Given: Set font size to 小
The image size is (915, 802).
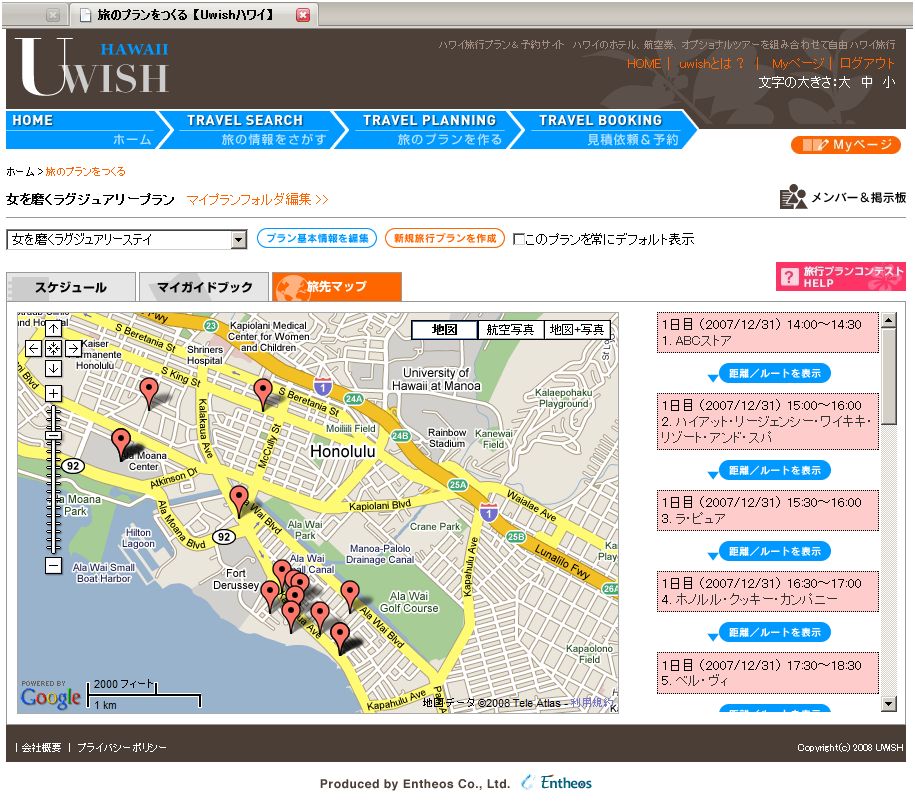Looking at the screenshot, I should pos(889,82).
